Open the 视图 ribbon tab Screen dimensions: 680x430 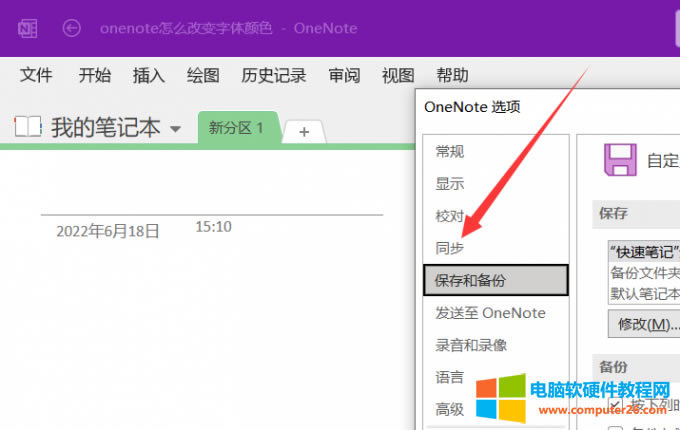(x=398, y=75)
